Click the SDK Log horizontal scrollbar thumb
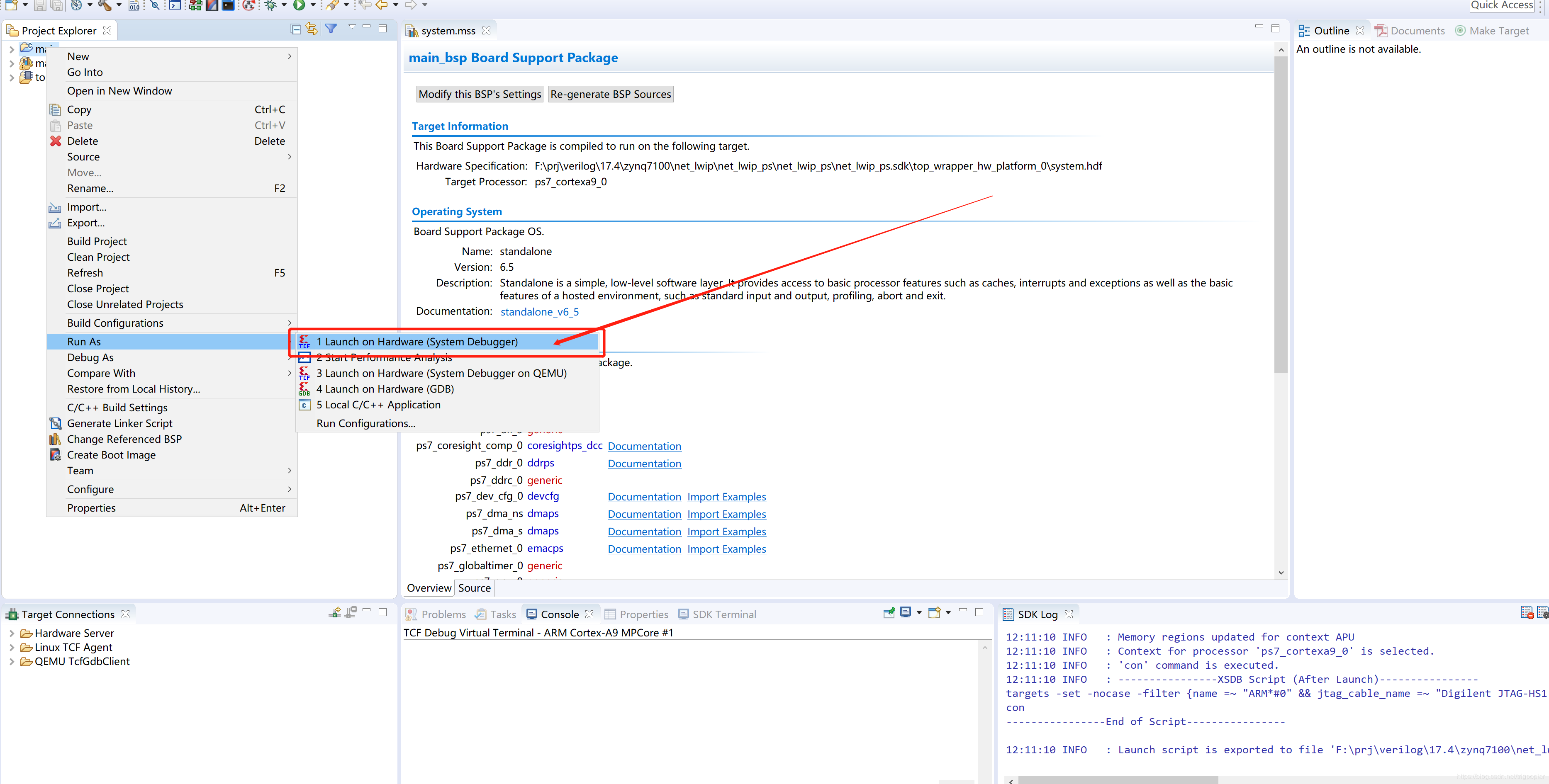Viewport: 1549px width, 784px height. (x=1118, y=780)
